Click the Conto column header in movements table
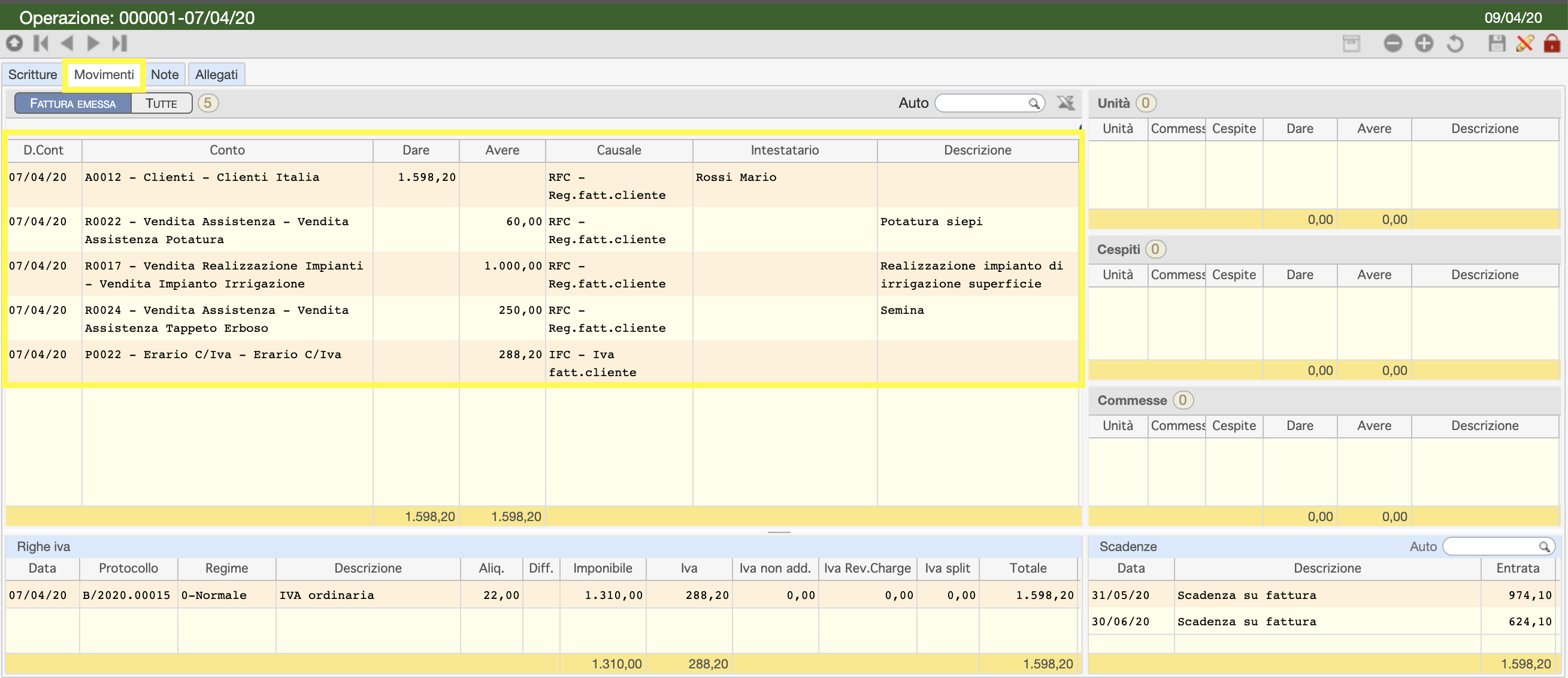Image resolution: width=1568 pixels, height=678 pixels. (x=227, y=150)
